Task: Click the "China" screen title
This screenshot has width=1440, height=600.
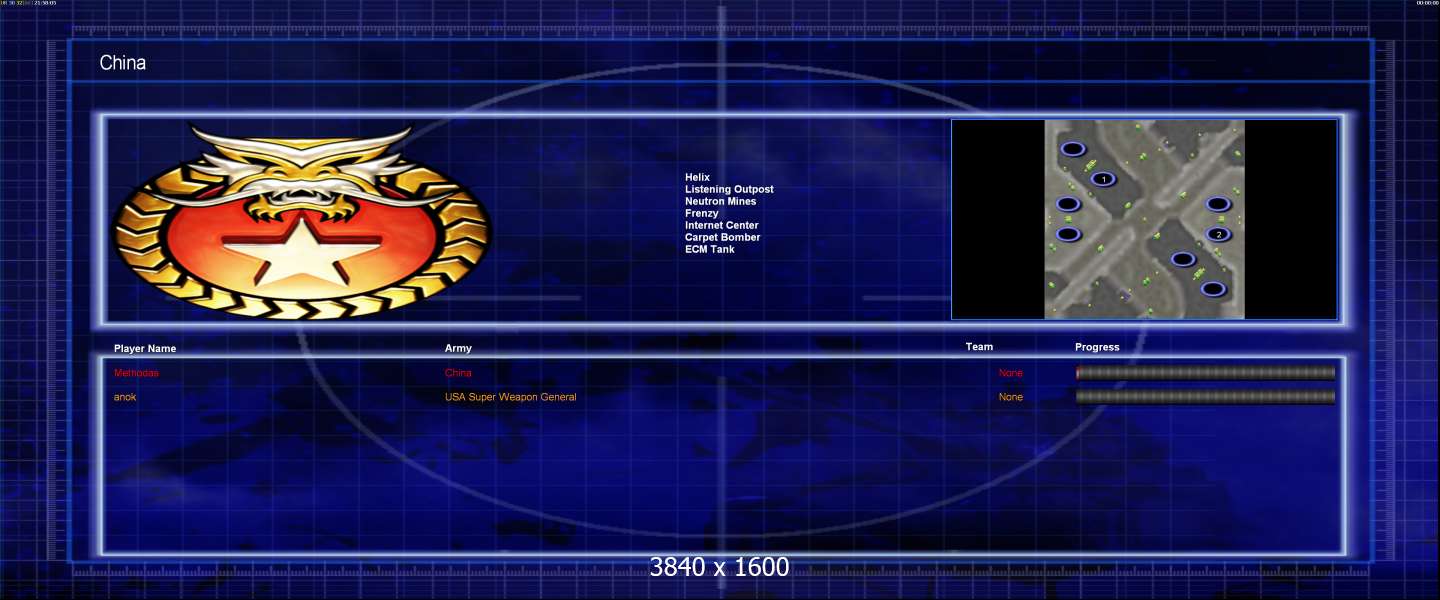Action: pos(123,63)
